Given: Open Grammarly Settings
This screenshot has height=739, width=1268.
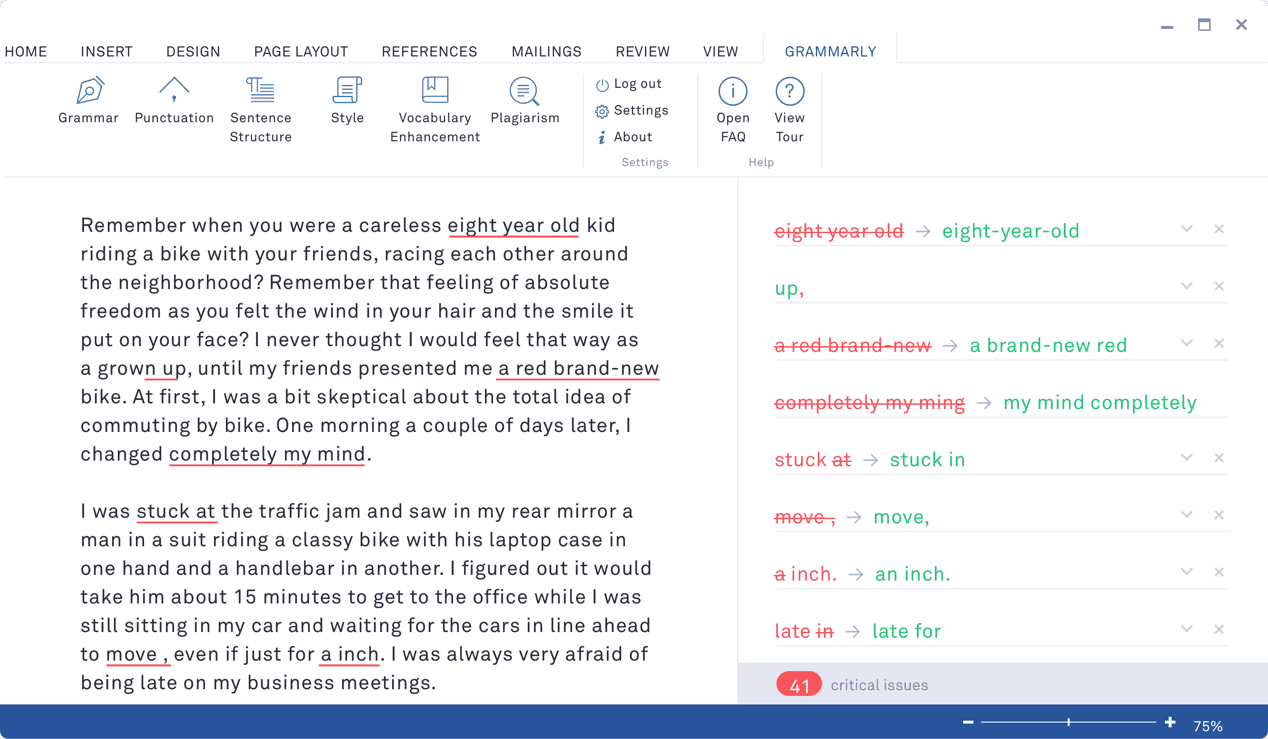Looking at the screenshot, I should pyautogui.click(x=631, y=111).
